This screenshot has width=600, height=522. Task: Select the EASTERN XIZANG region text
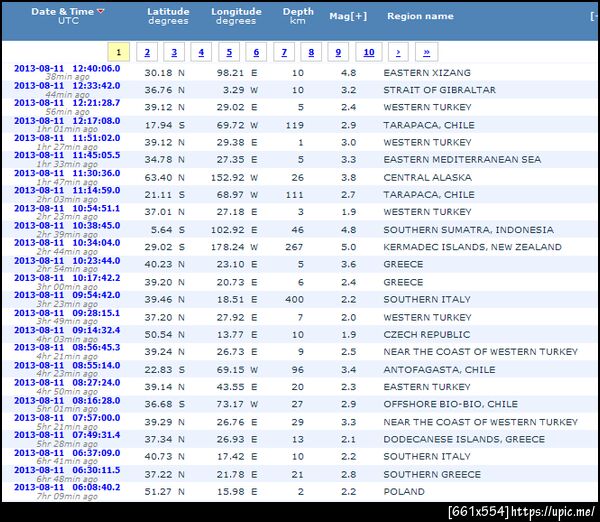coord(427,73)
